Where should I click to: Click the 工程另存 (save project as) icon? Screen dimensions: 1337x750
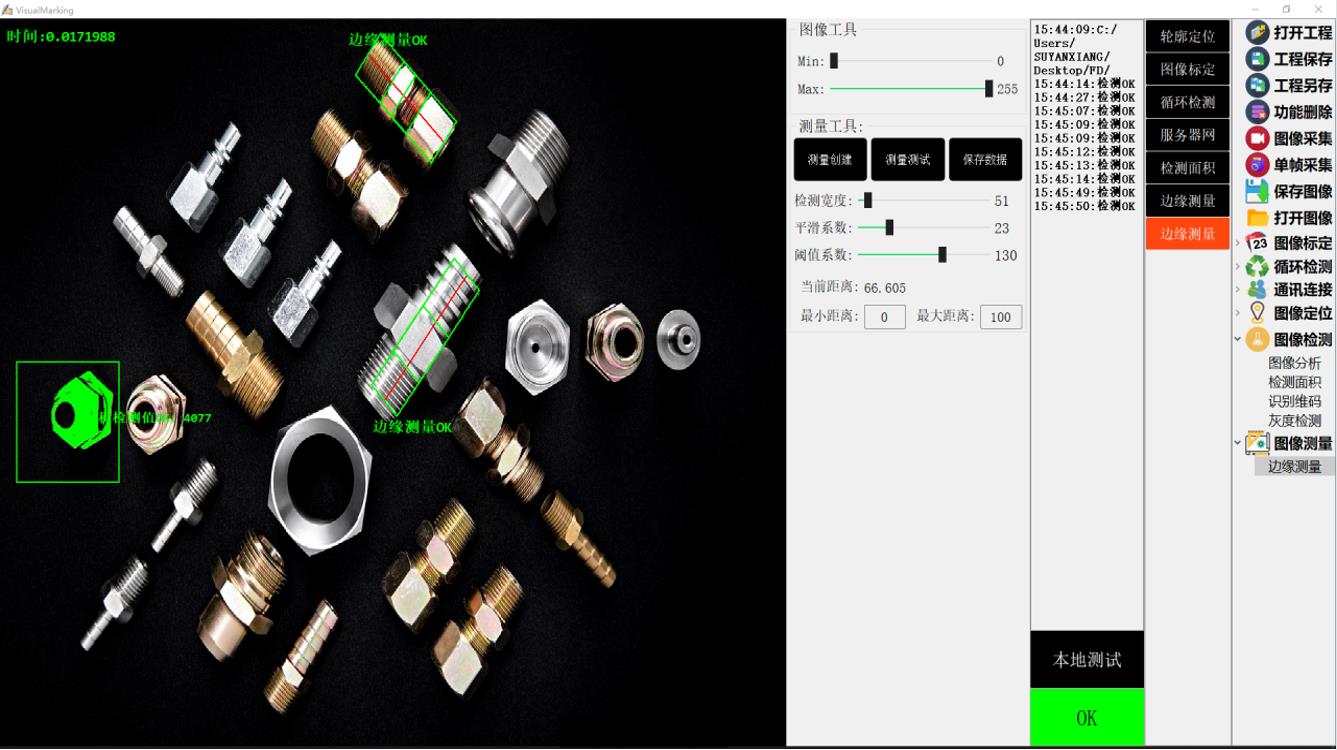1257,85
